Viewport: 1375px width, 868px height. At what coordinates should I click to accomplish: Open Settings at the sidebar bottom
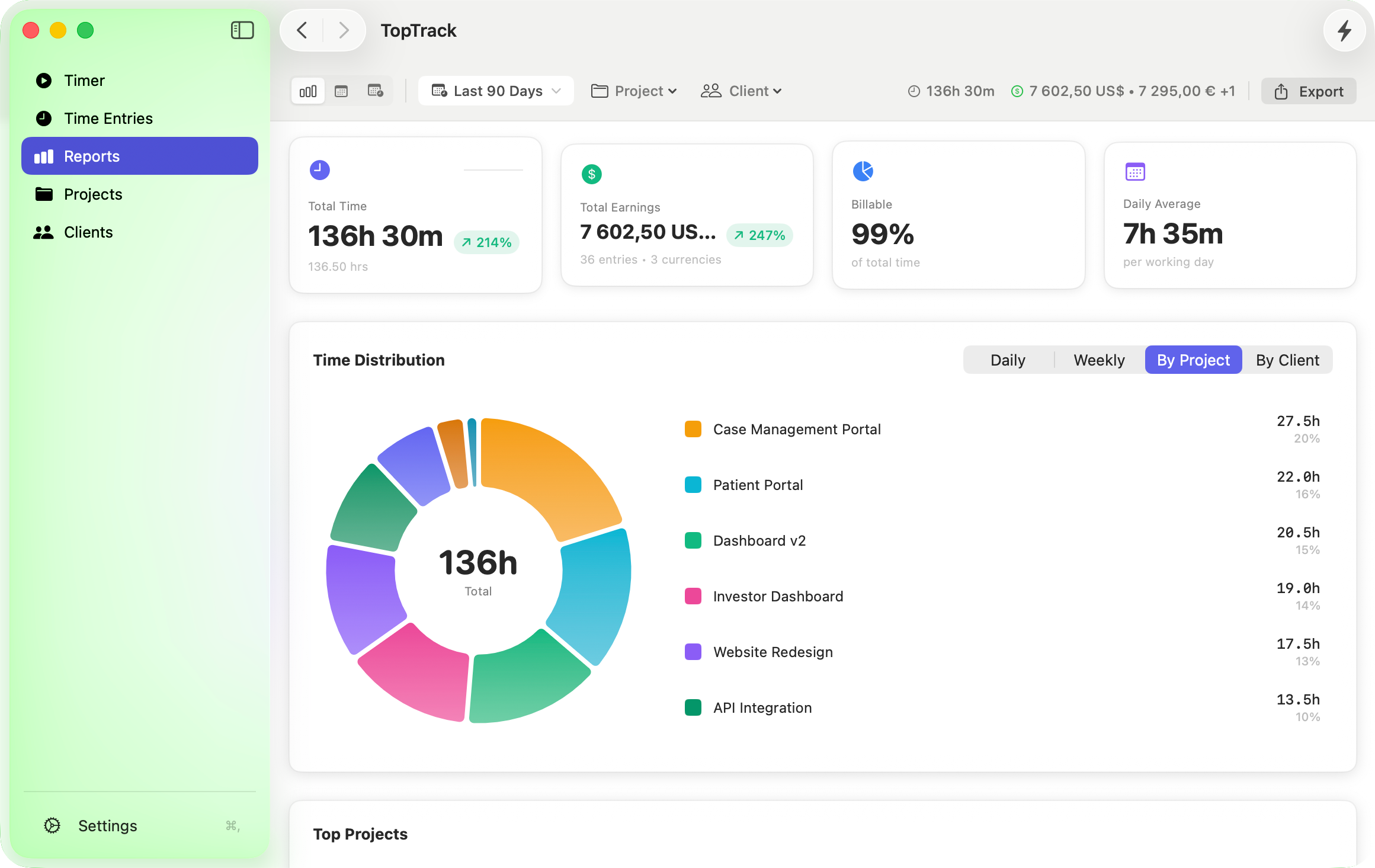(107, 825)
